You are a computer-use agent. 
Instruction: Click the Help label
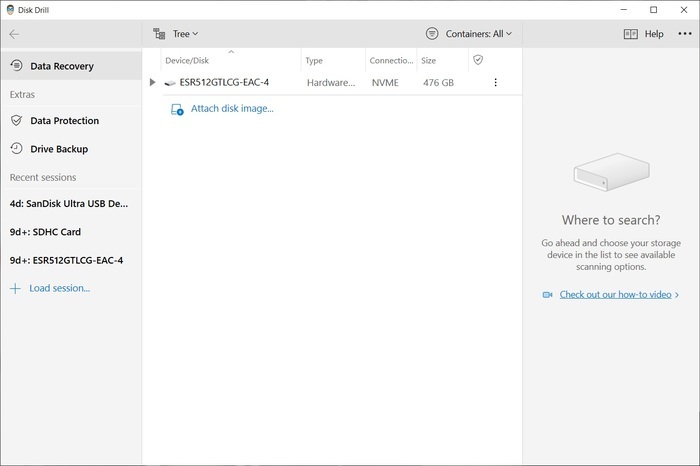point(654,34)
